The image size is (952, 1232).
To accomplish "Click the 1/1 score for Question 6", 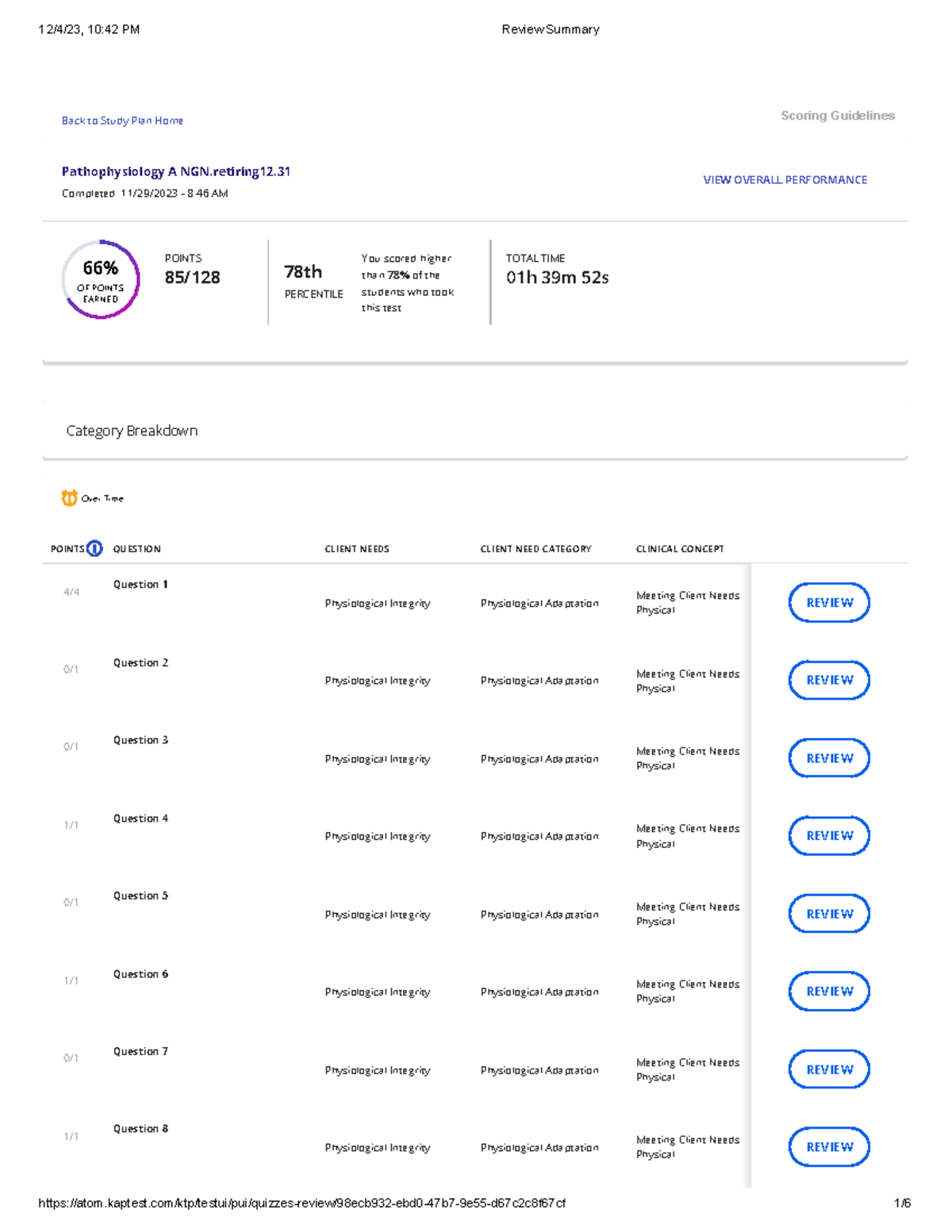I will click(x=71, y=981).
